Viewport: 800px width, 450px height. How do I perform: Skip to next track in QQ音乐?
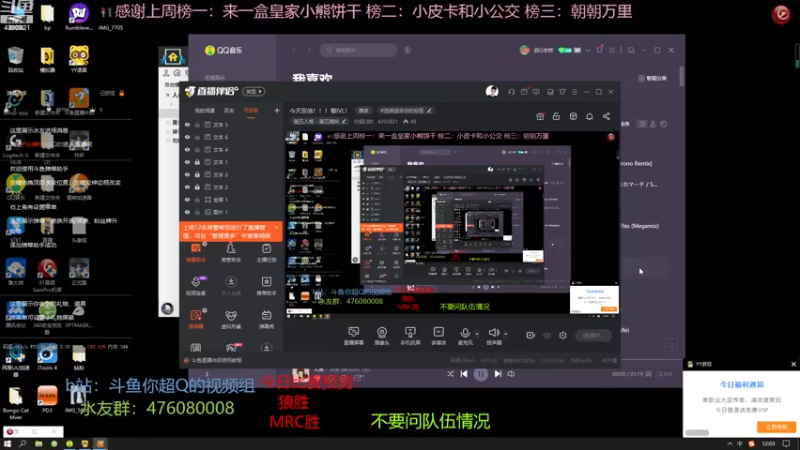(498, 374)
